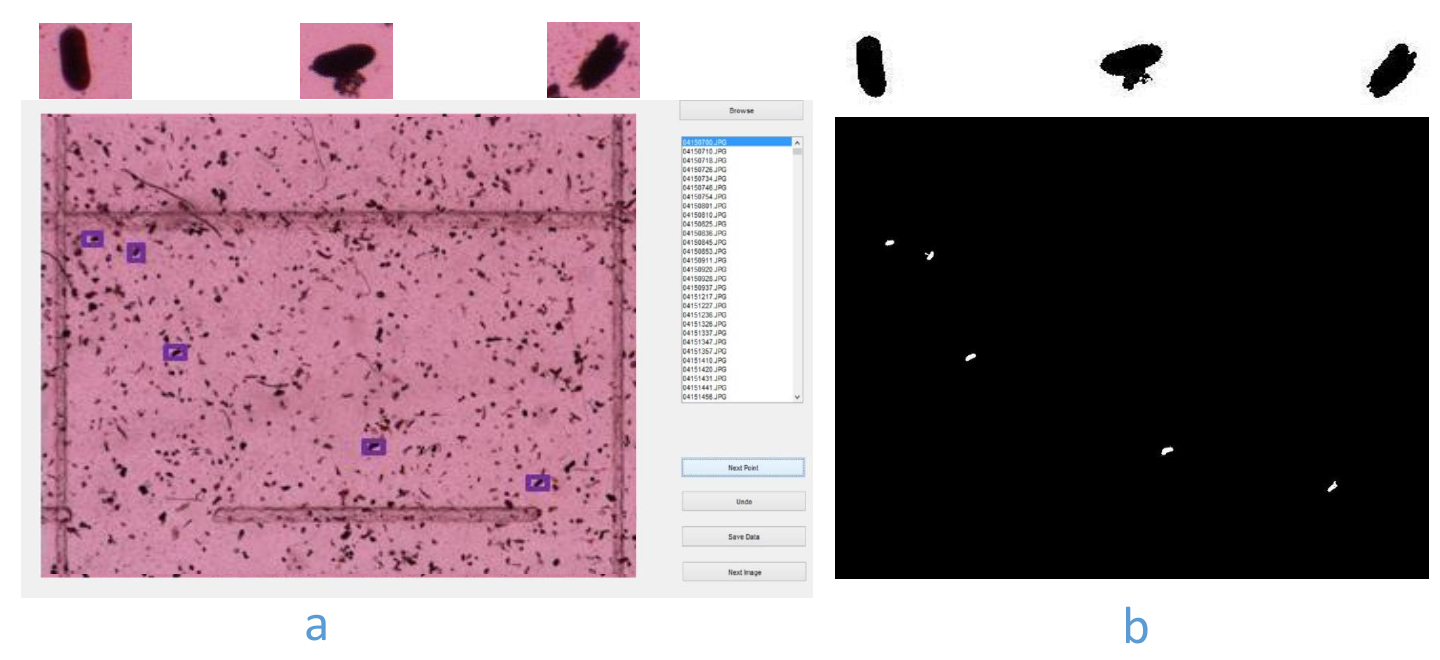
Task: Click the second pink cell thumbnail
Action: coord(346,60)
